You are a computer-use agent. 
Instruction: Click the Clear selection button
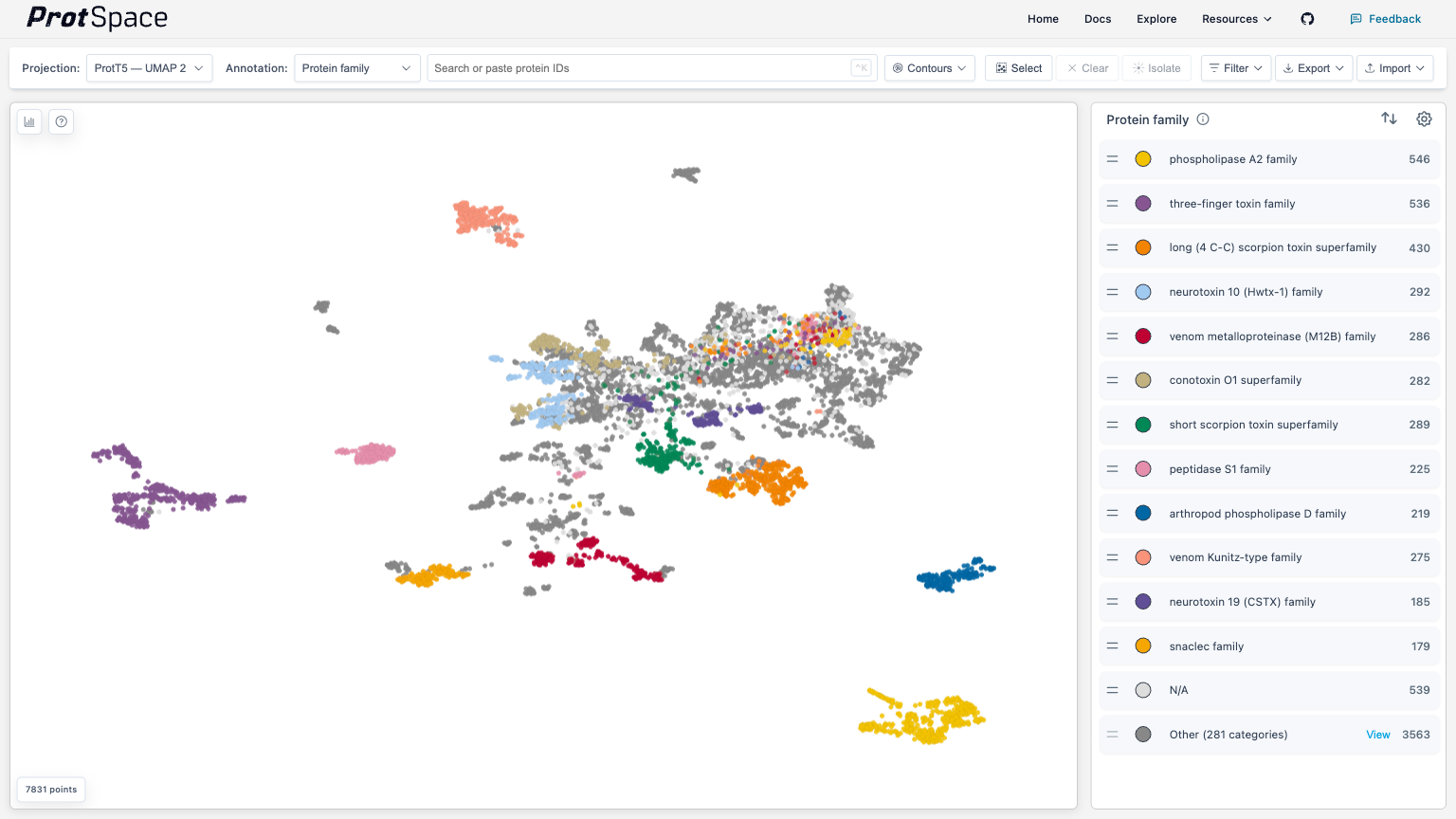point(1087,68)
